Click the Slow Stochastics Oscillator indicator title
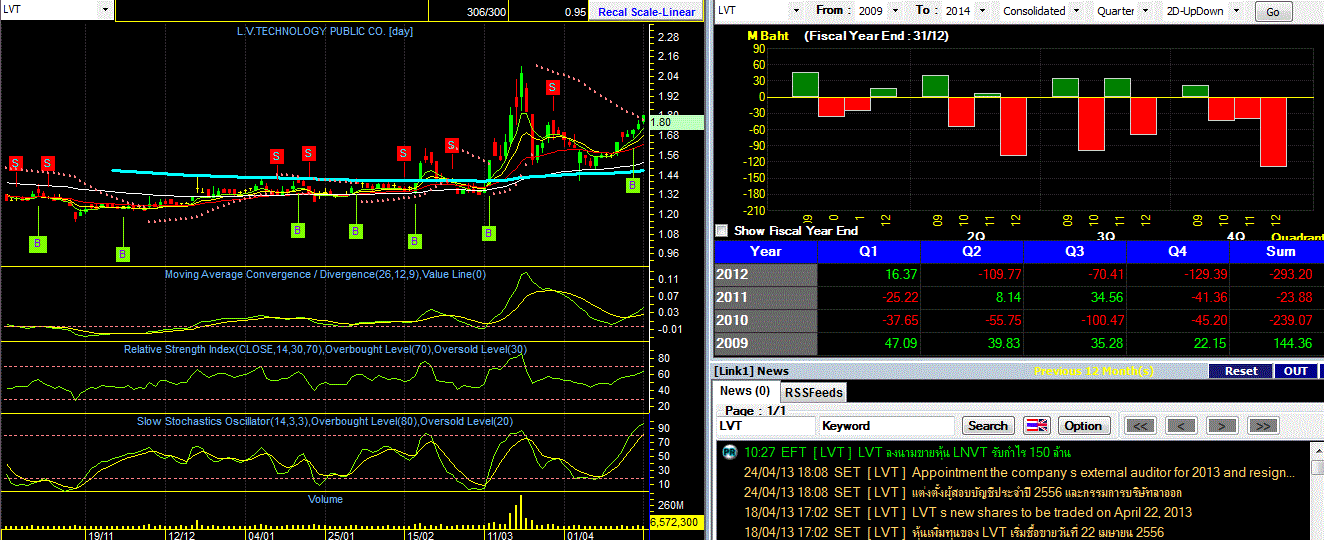The height and width of the screenshot is (540, 1324). click(x=325, y=421)
